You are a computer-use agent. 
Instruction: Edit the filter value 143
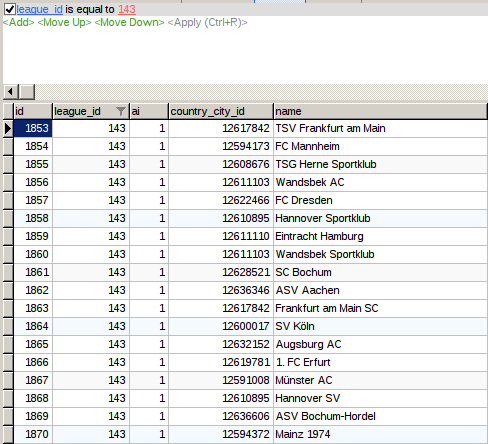127,9
